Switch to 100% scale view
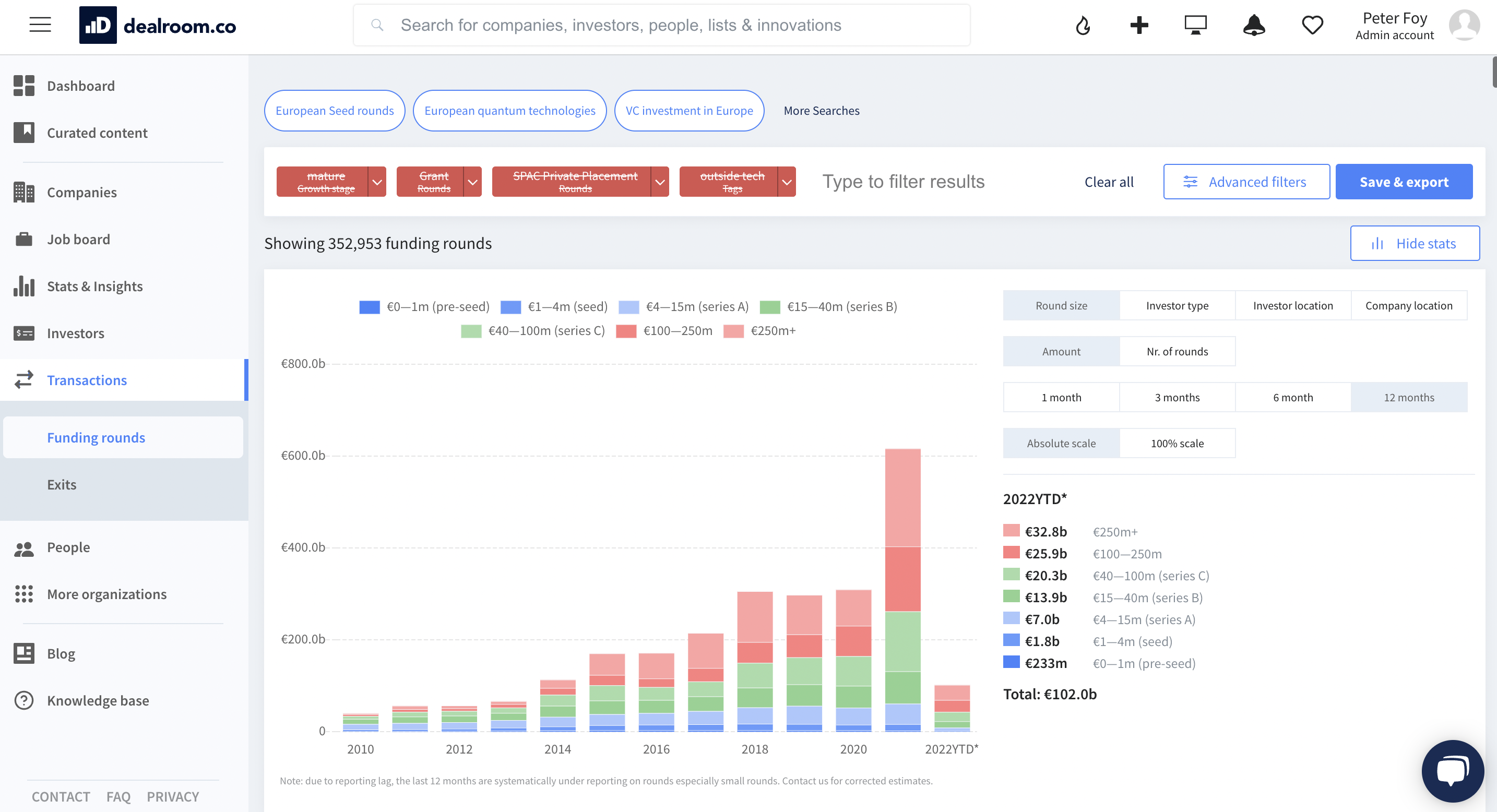The height and width of the screenshot is (812, 1497). pos(1178,443)
